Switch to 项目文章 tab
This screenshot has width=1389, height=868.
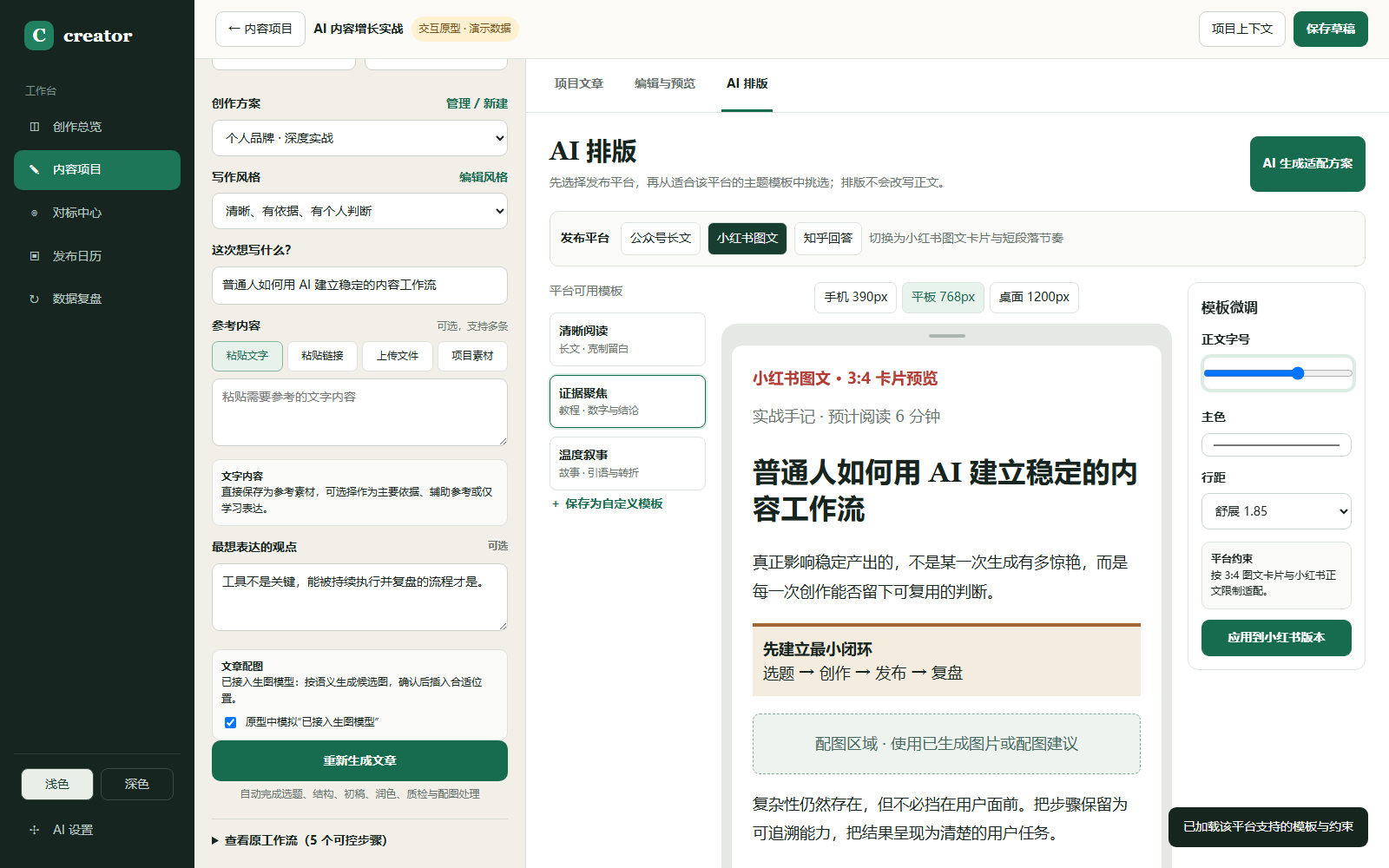click(x=579, y=83)
